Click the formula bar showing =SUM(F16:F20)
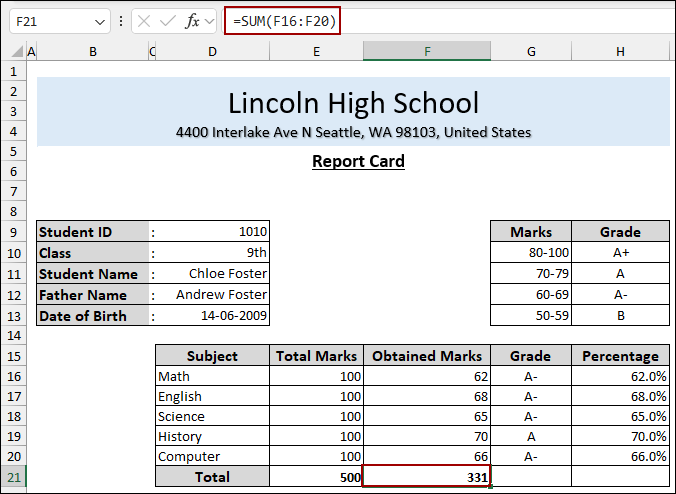Image resolution: width=676 pixels, height=494 pixels. click(450, 21)
